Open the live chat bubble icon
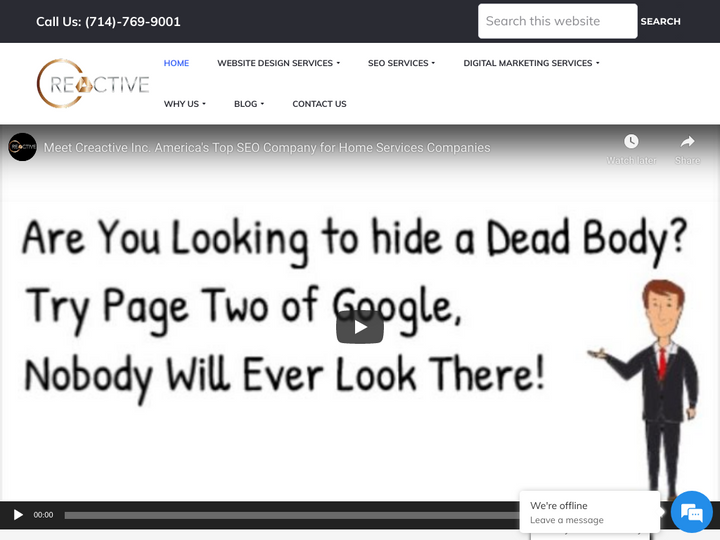 point(691,512)
